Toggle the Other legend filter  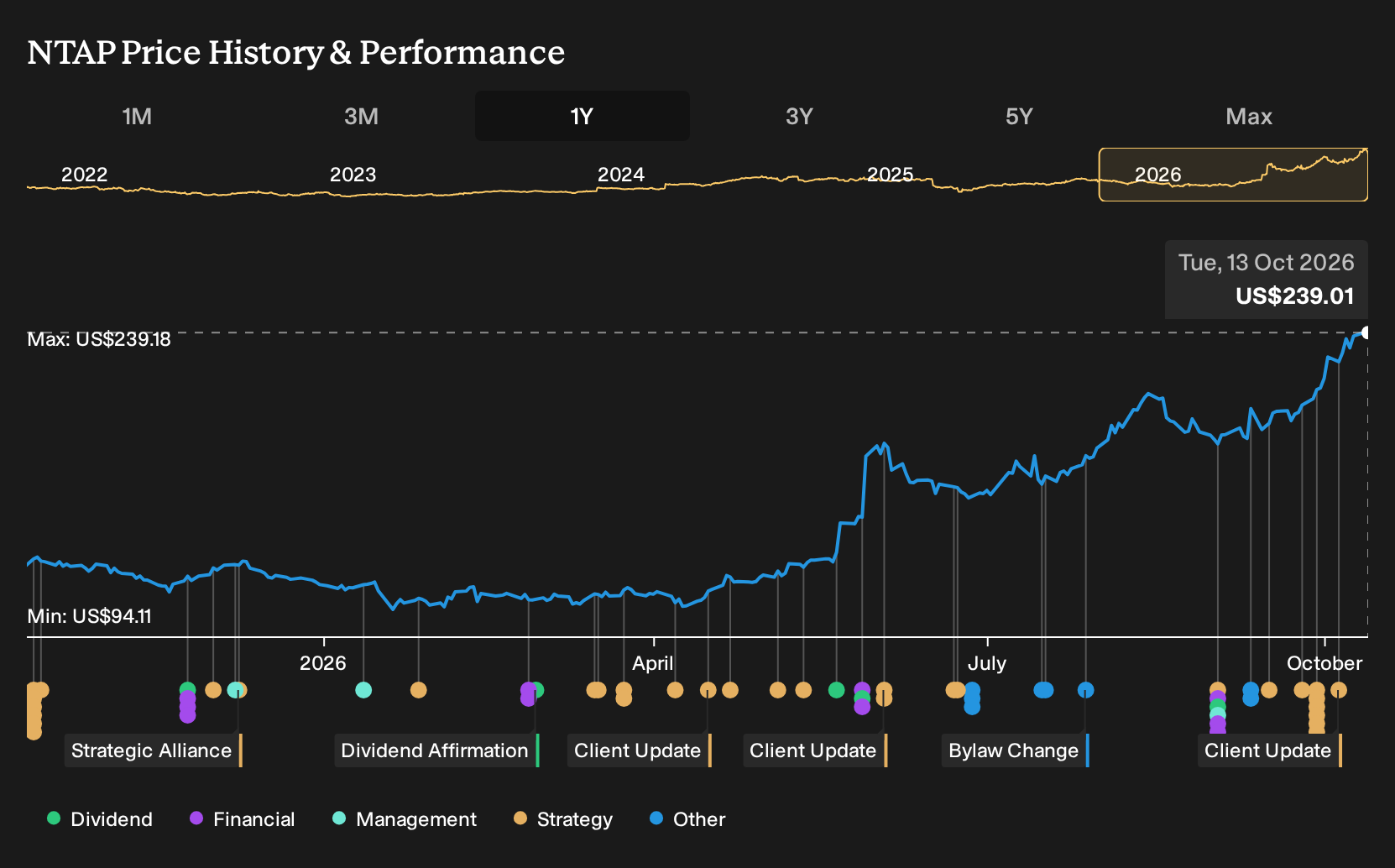[687, 819]
